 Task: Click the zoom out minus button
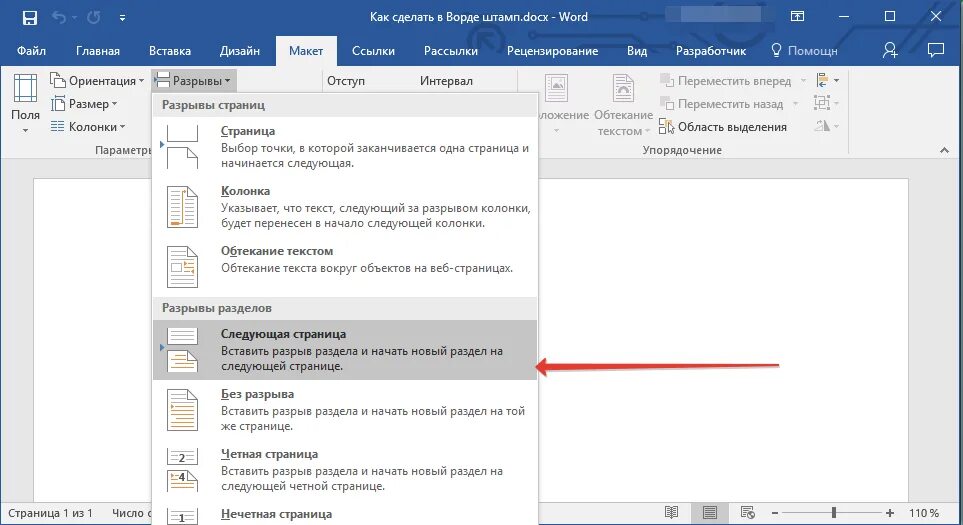coord(775,513)
